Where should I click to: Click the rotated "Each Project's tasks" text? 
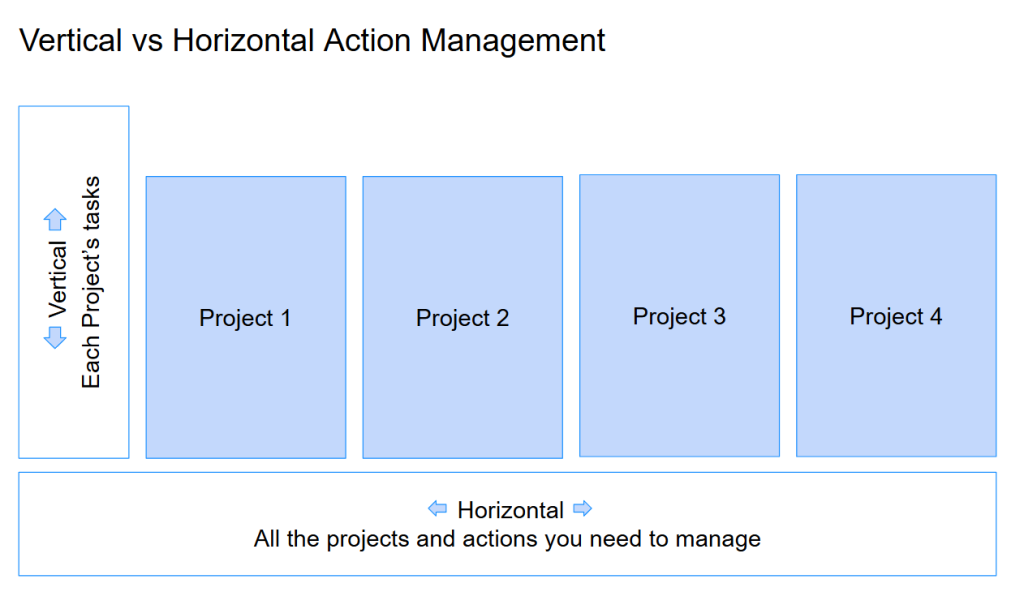tap(91, 283)
